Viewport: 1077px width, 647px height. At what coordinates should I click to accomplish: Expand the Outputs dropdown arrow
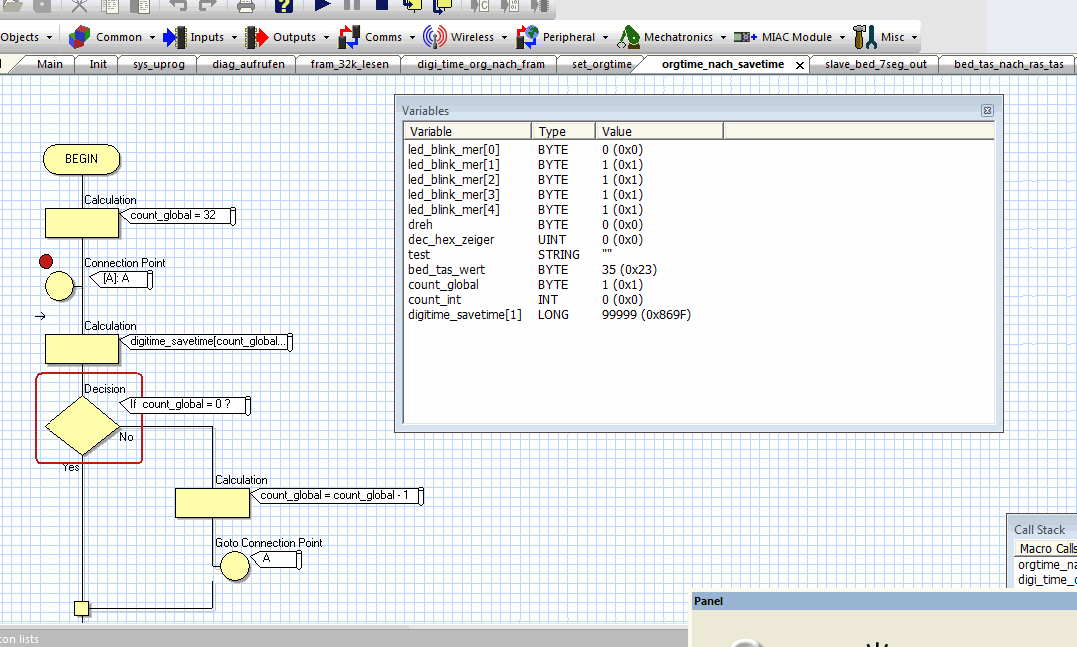tap(326, 38)
